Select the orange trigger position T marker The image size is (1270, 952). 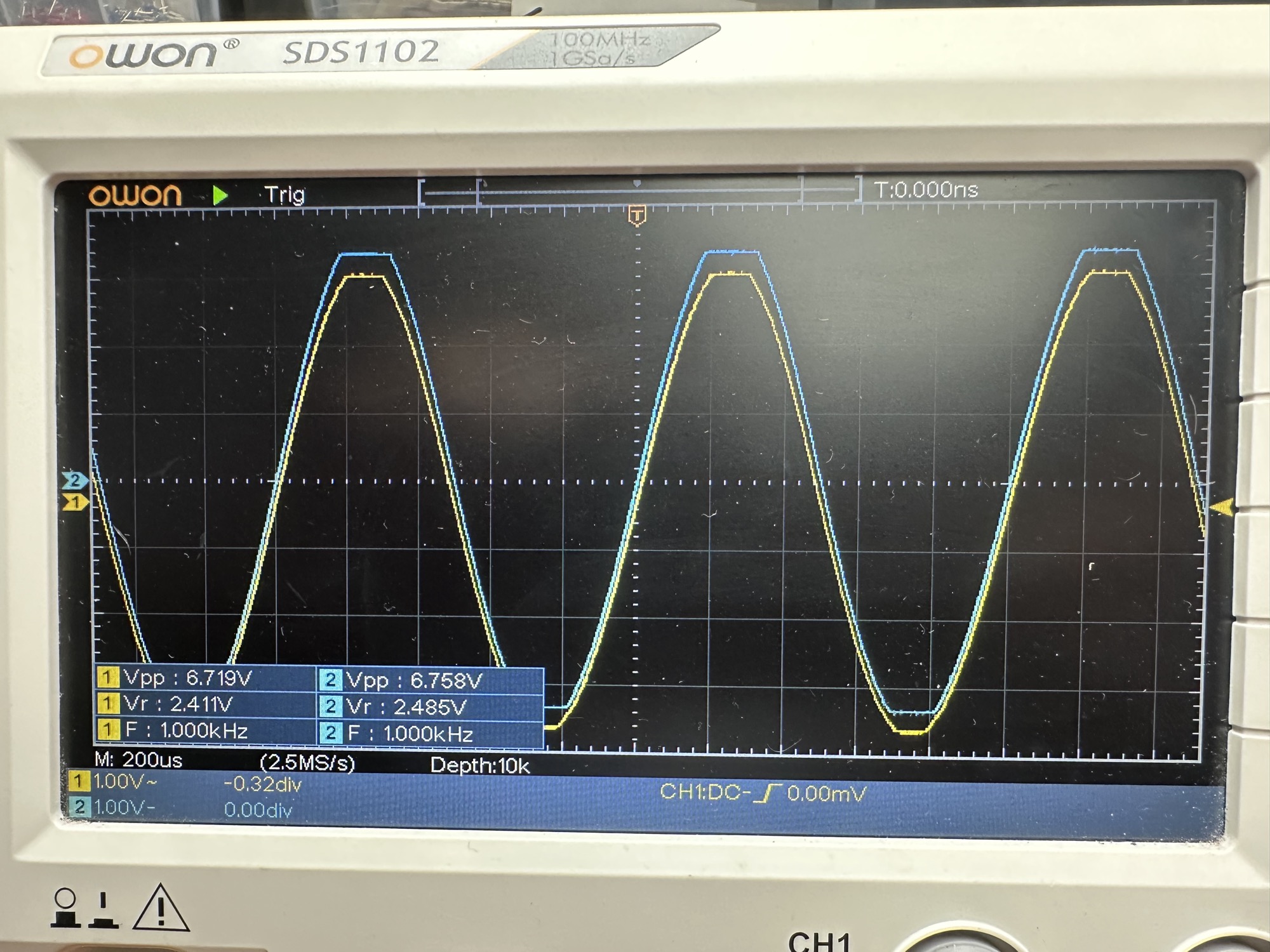[x=637, y=215]
